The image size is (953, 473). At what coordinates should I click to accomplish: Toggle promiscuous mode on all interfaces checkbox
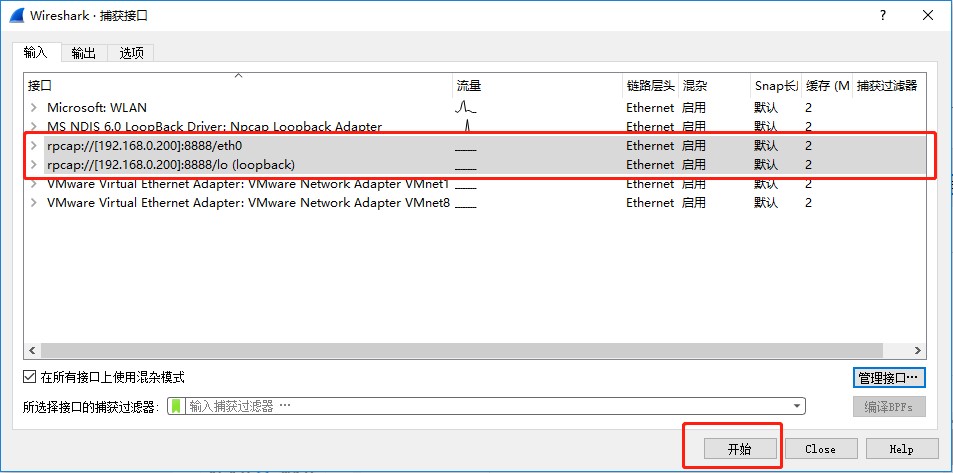click(x=29, y=378)
